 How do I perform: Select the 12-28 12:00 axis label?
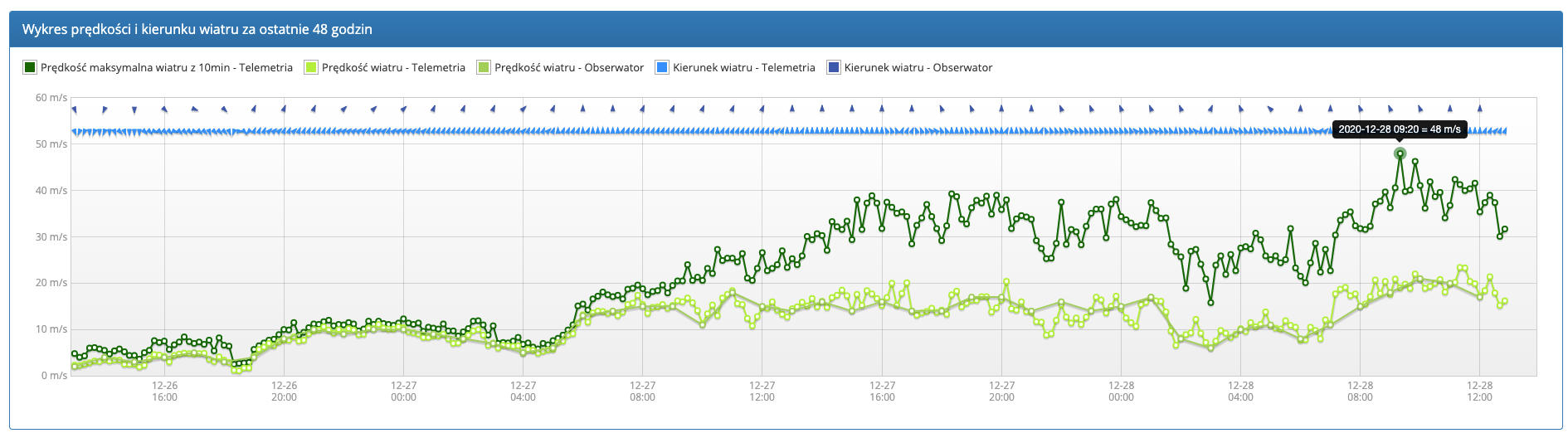pos(1479,392)
